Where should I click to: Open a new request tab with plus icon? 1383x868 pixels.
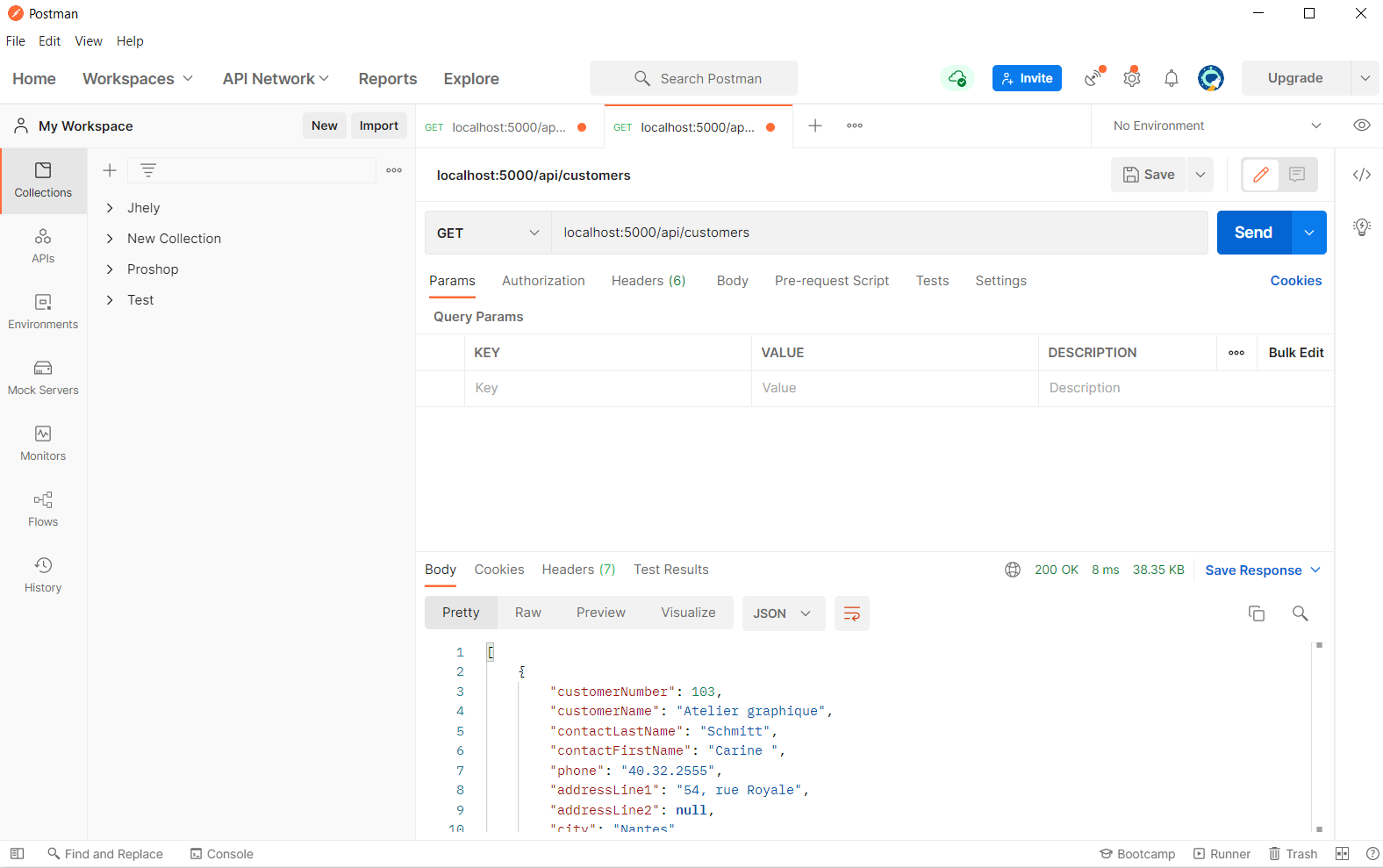[x=815, y=126]
